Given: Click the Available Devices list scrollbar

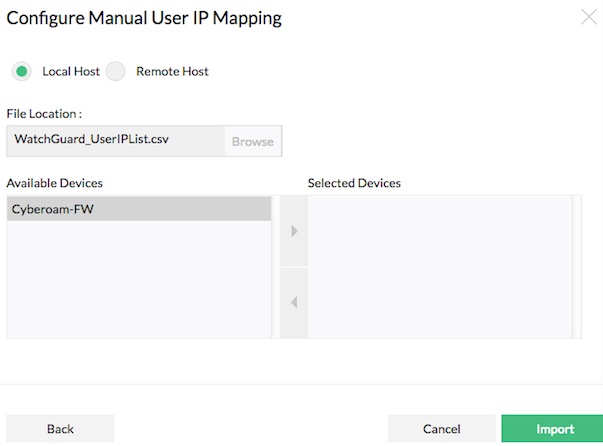Looking at the screenshot, I should pos(275,266).
